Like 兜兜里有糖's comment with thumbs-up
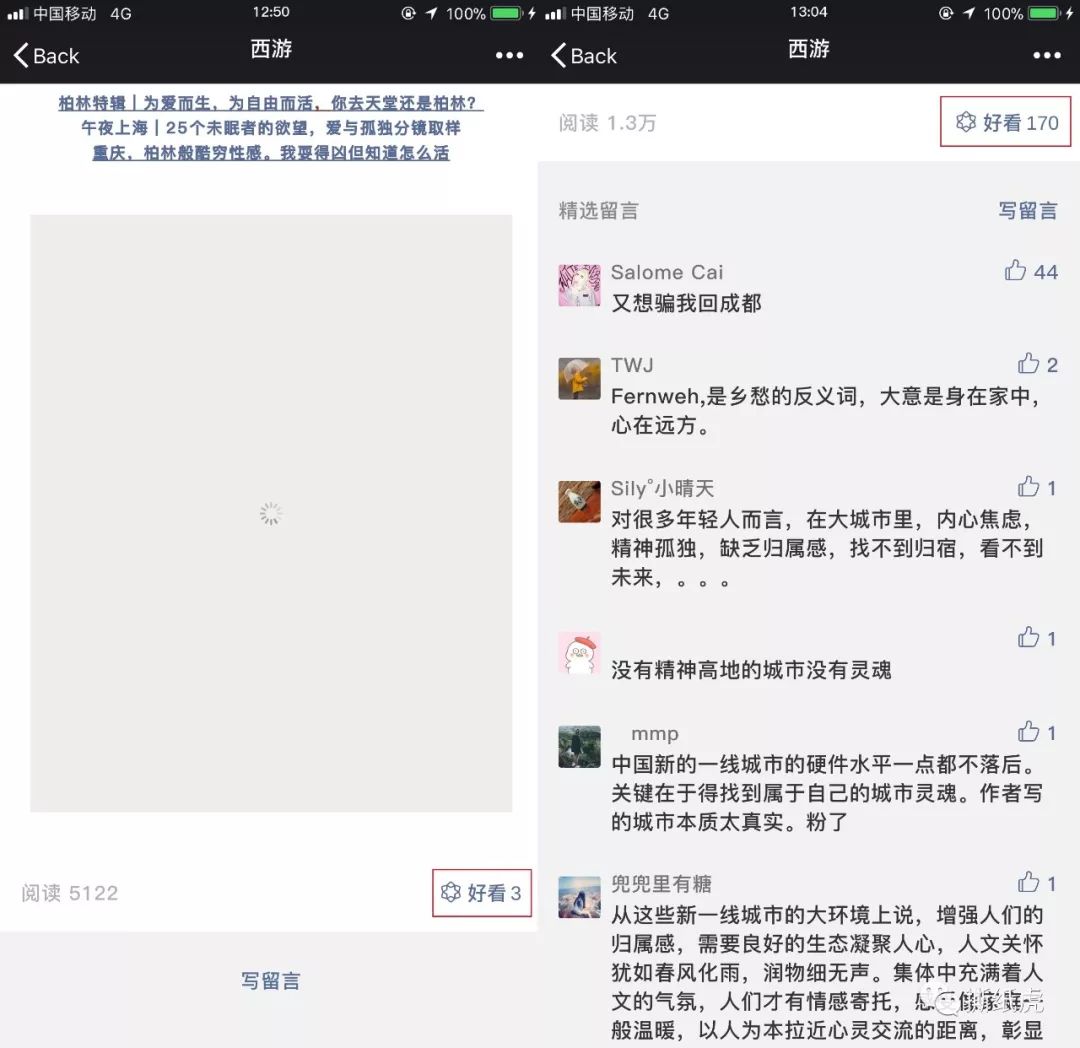This screenshot has height=1048, width=1080. click(1028, 883)
